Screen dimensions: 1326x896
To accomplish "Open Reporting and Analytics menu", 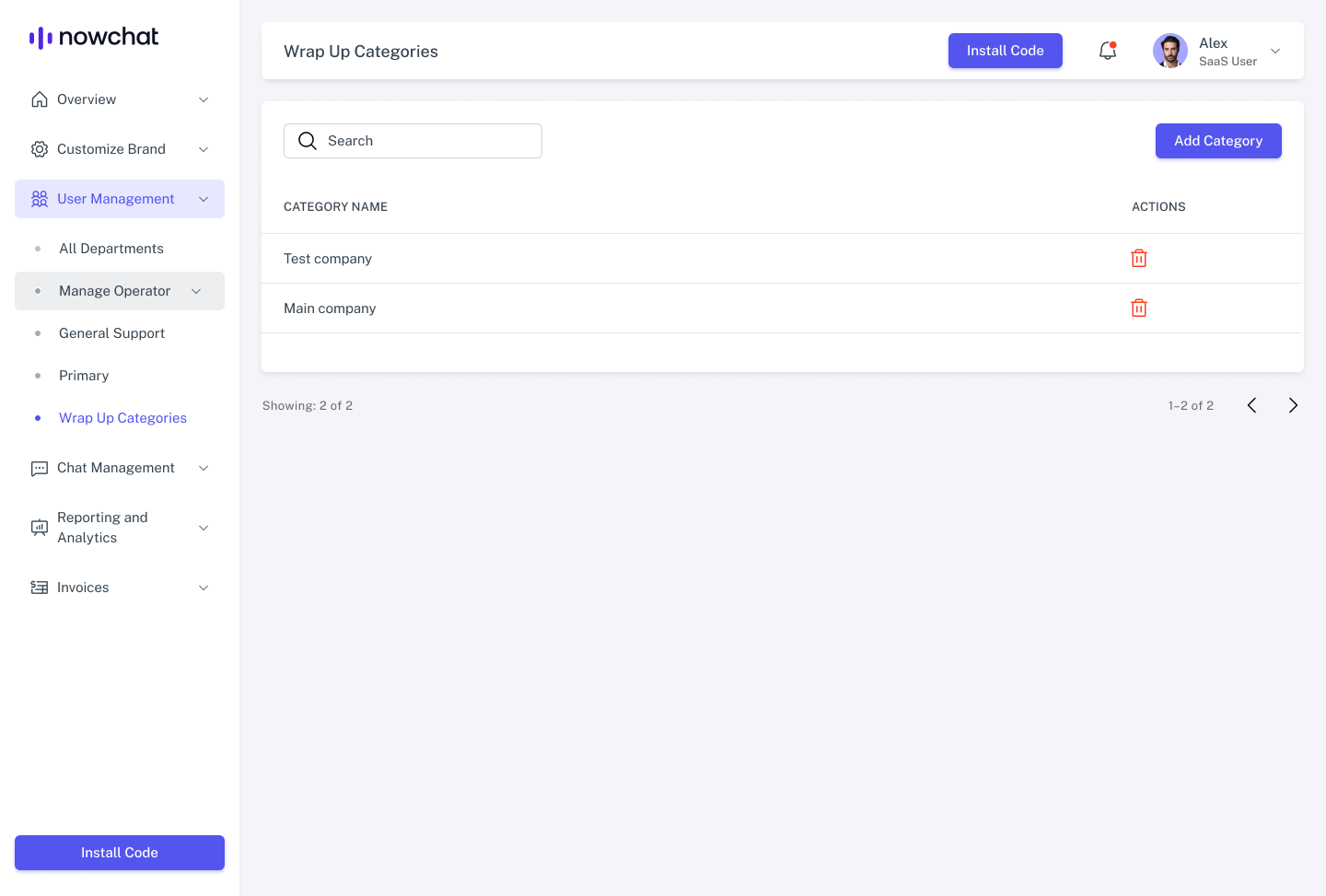I will tap(120, 528).
